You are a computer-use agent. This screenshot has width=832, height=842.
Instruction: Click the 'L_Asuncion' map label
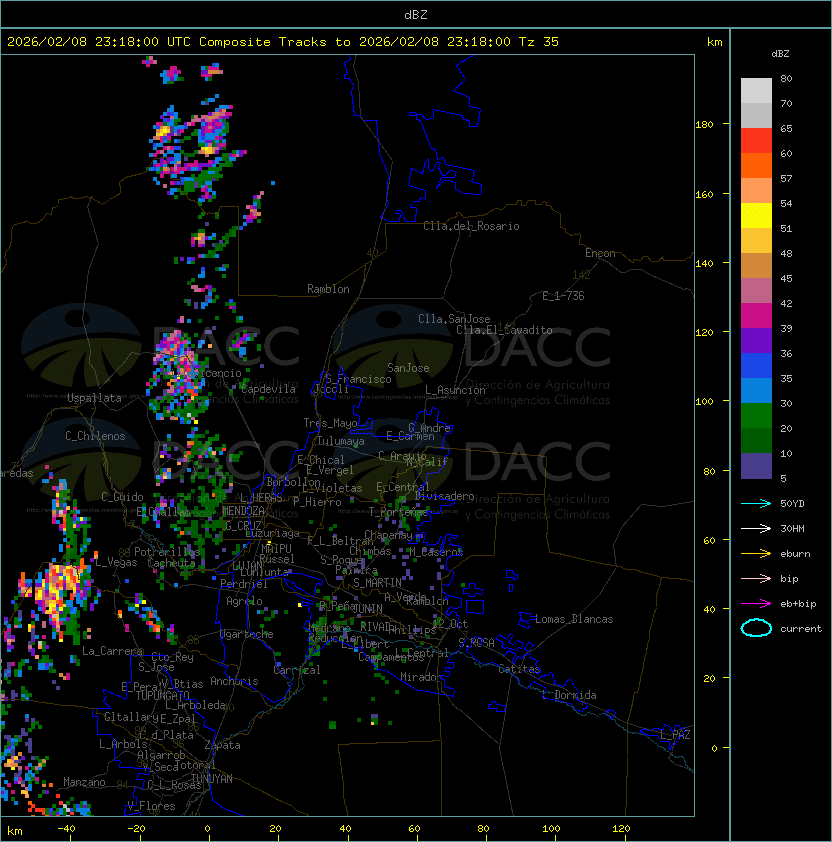point(455,390)
